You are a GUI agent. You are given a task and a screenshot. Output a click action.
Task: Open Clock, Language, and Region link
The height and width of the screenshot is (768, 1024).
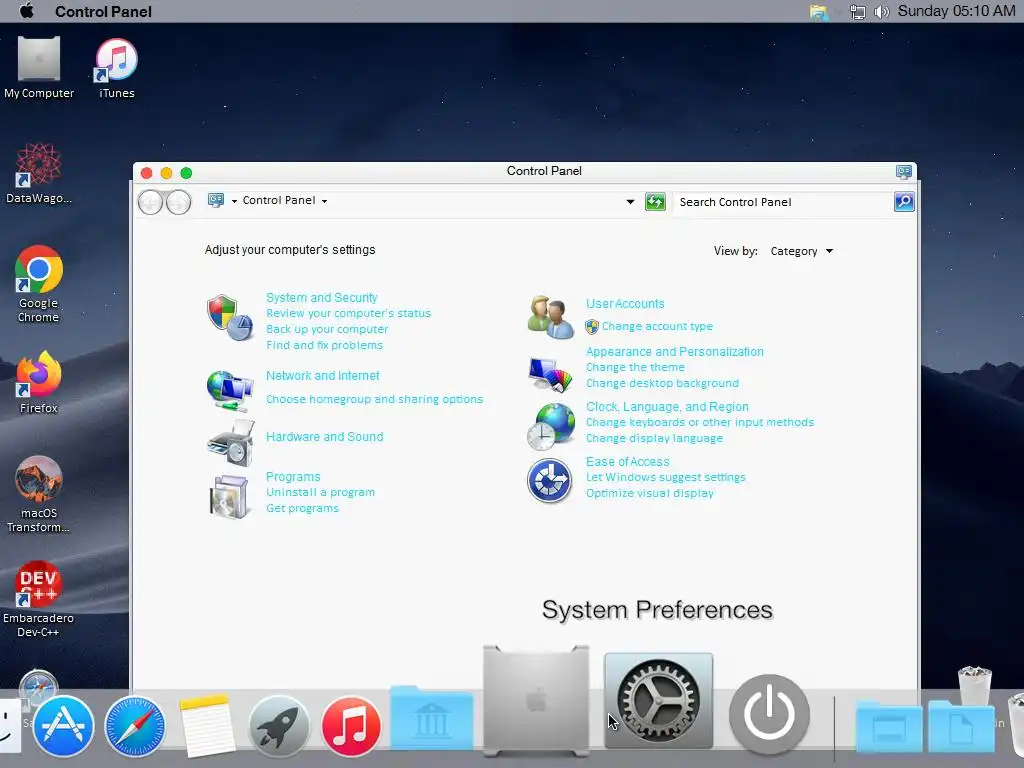coord(667,406)
